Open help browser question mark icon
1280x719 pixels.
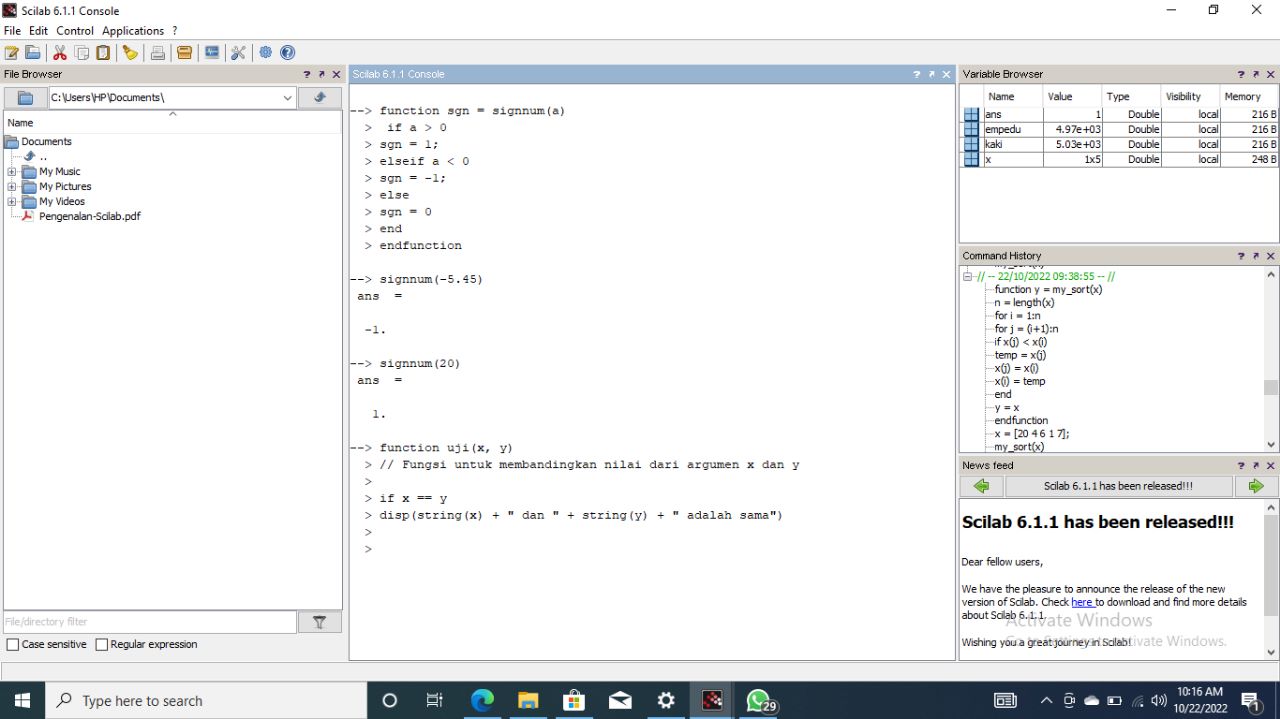(x=288, y=53)
